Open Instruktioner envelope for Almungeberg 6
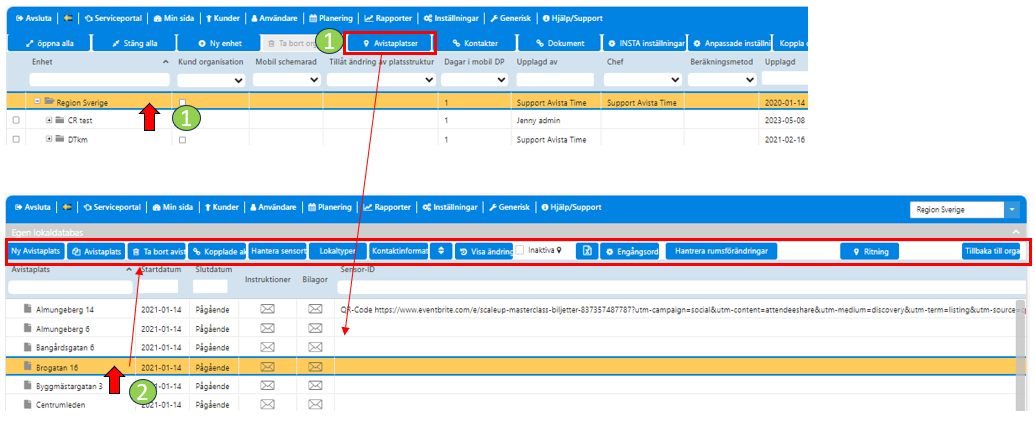The image size is (1035, 423). 267,328
